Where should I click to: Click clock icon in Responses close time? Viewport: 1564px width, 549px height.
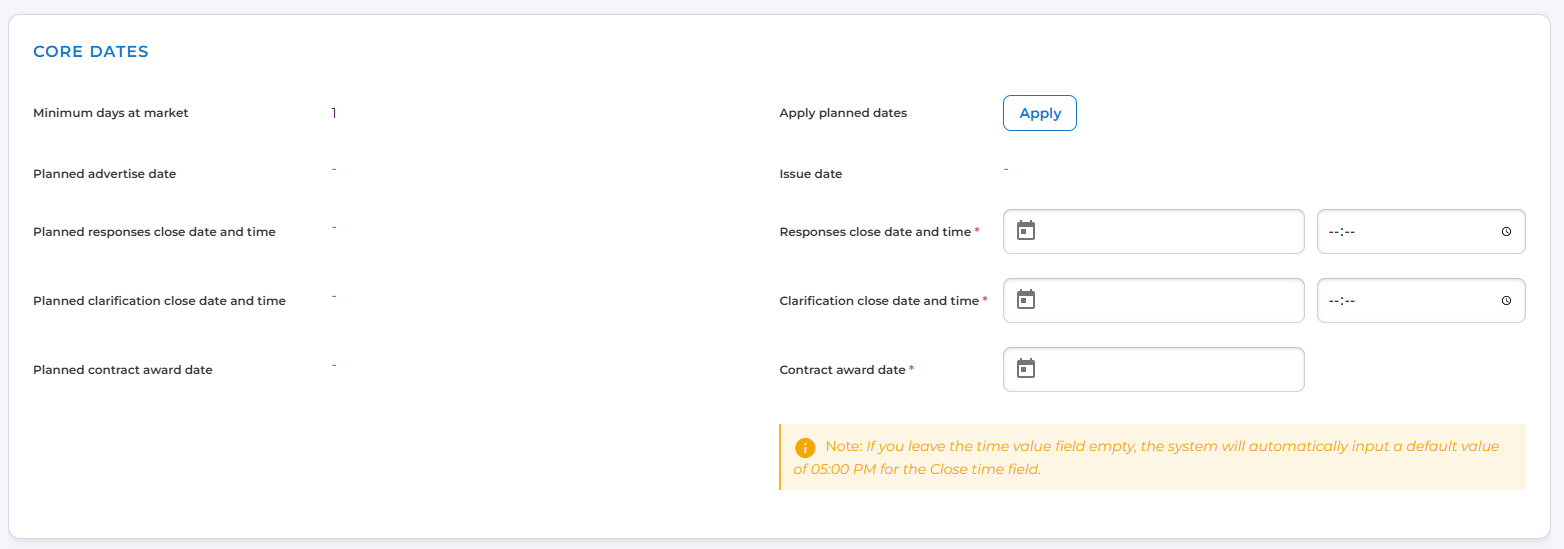[1506, 232]
